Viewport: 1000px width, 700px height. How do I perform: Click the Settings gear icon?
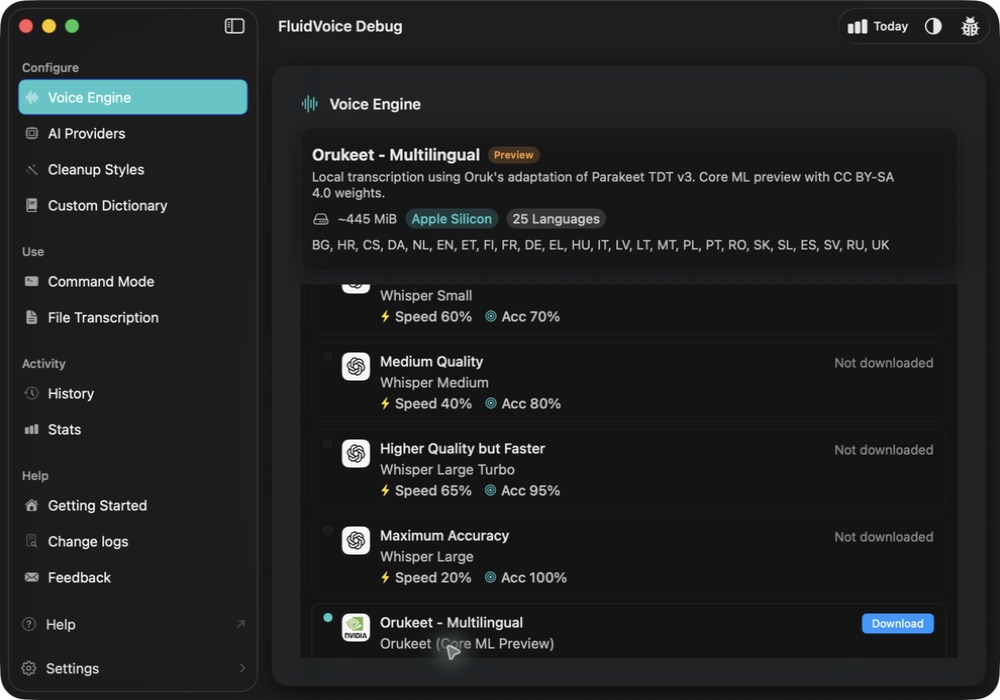tap(29, 668)
